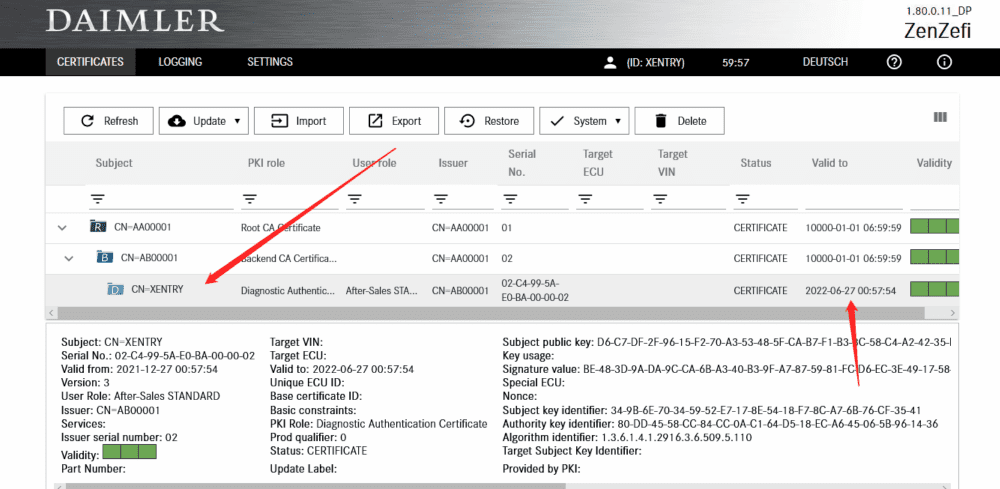The width and height of the screenshot is (1000, 489).
Task: Open the column chooser icon
Action: point(940,117)
